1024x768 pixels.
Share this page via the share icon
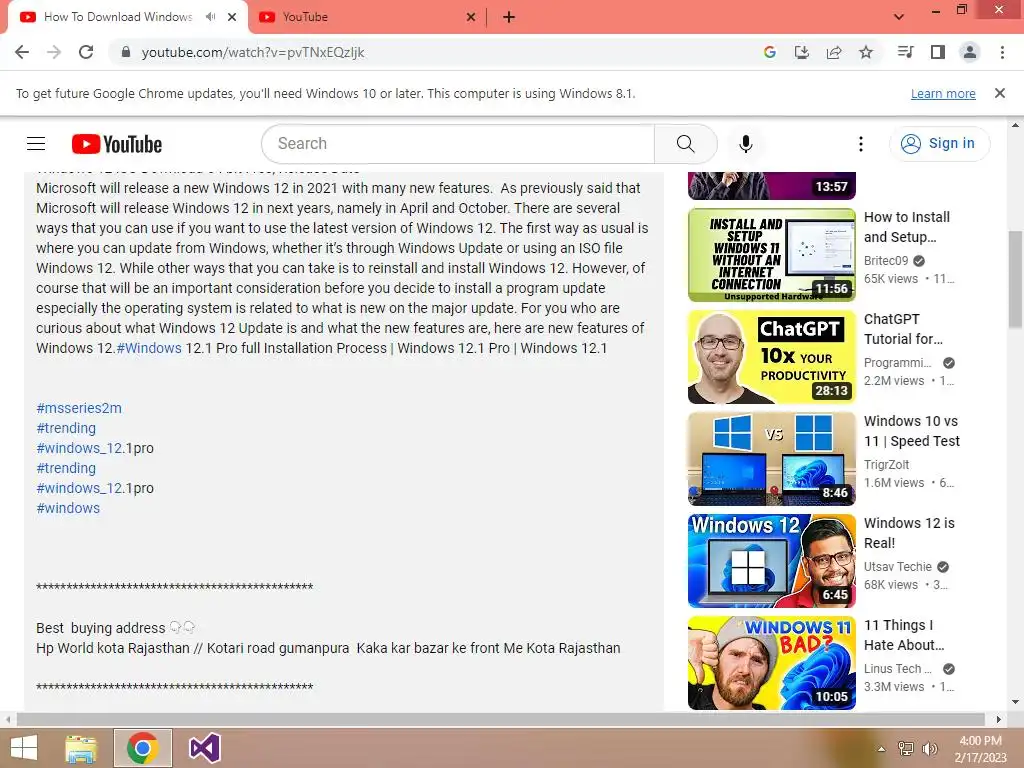[834, 52]
